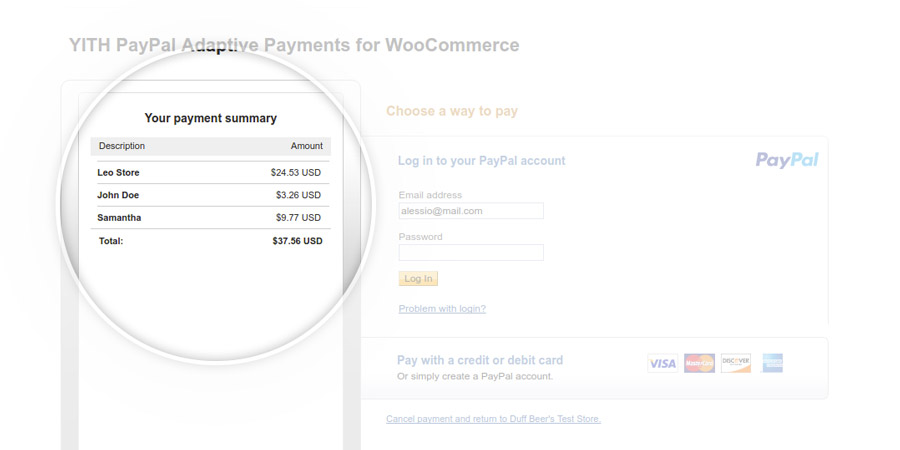Screen dimensions: 900x450
Task: Click the Or simply create a PayPal account text
Action: pos(475,377)
